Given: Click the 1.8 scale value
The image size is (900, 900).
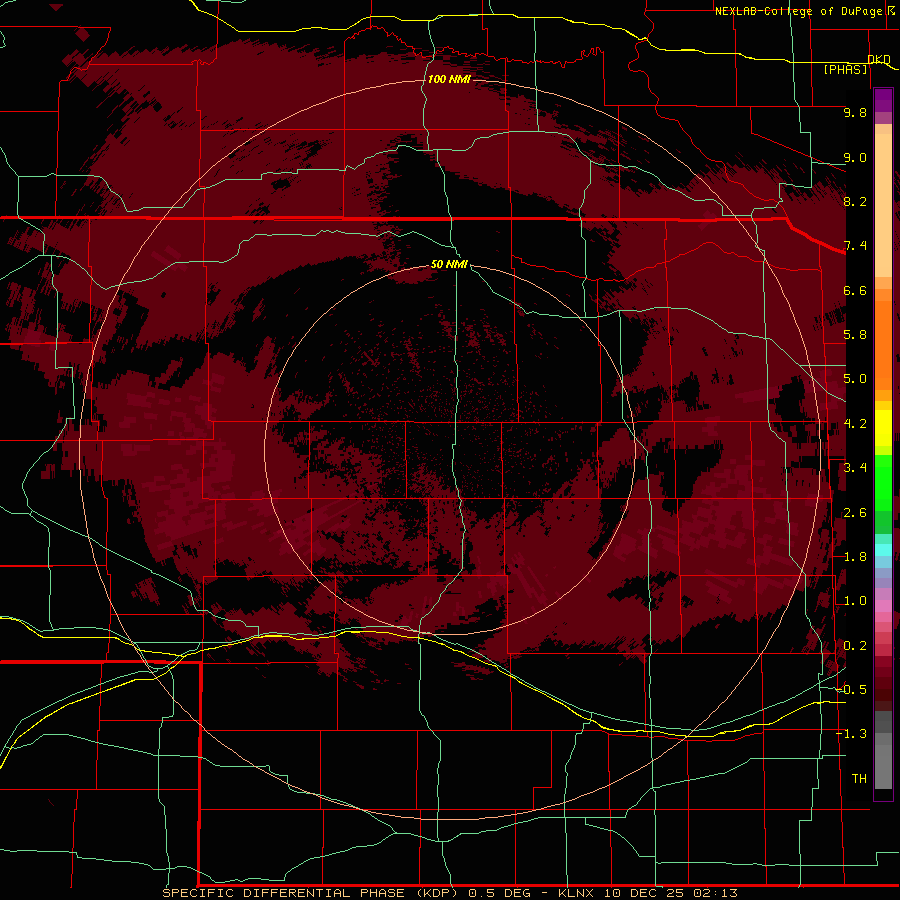Looking at the screenshot, I should click(855, 557).
